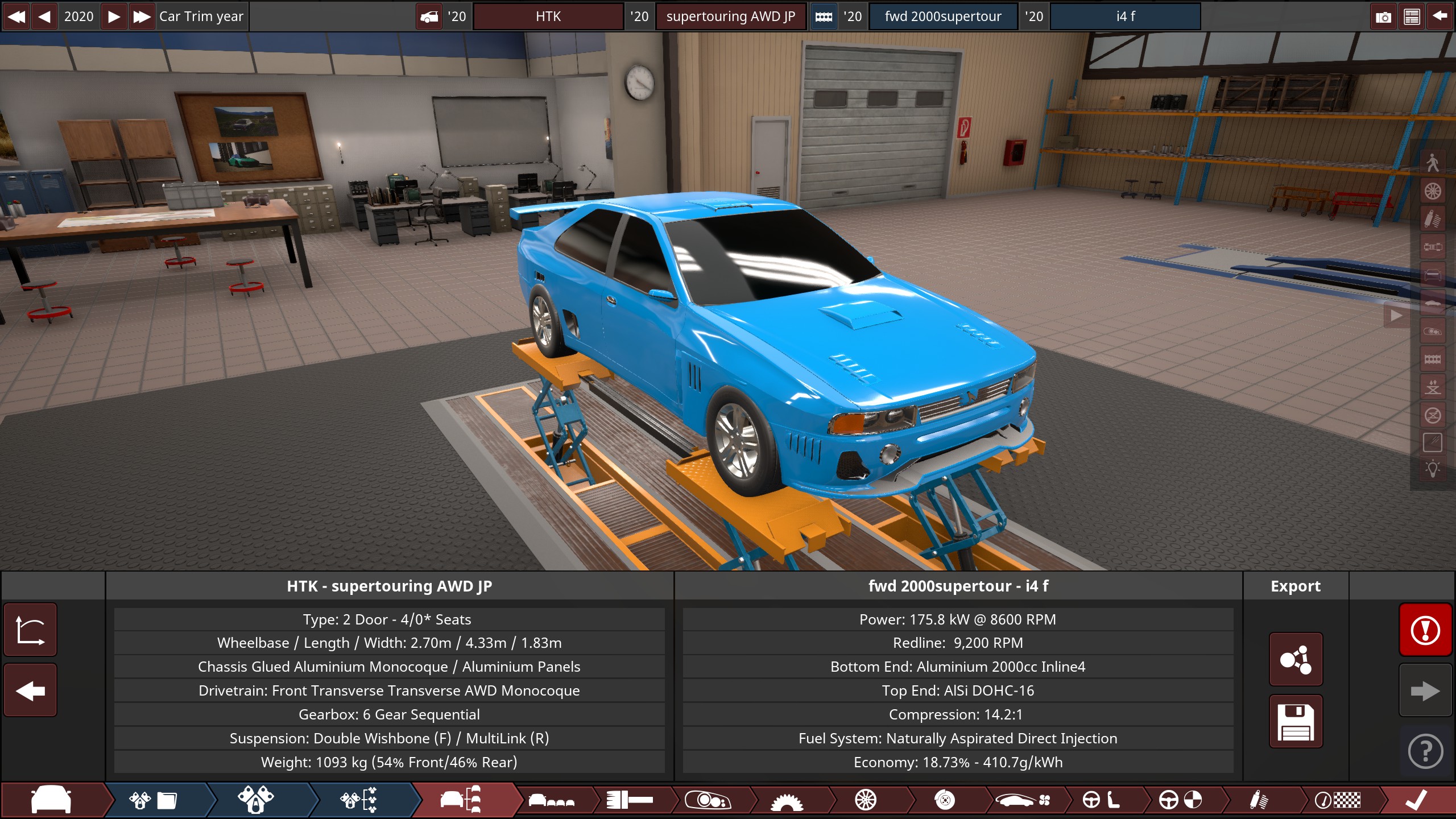
Task: Open the final checkmark summary tab
Action: pyautogui.click(x=1416, y=800)
